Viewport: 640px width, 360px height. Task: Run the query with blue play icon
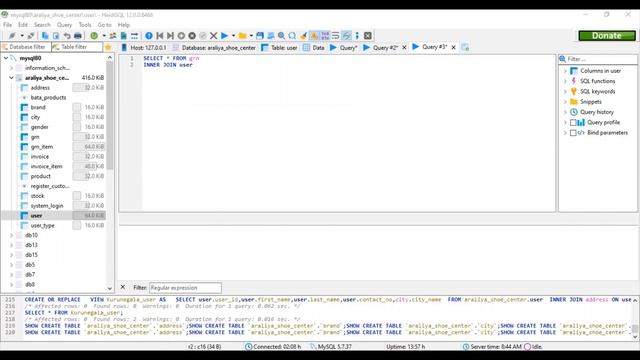click(224, 36)
